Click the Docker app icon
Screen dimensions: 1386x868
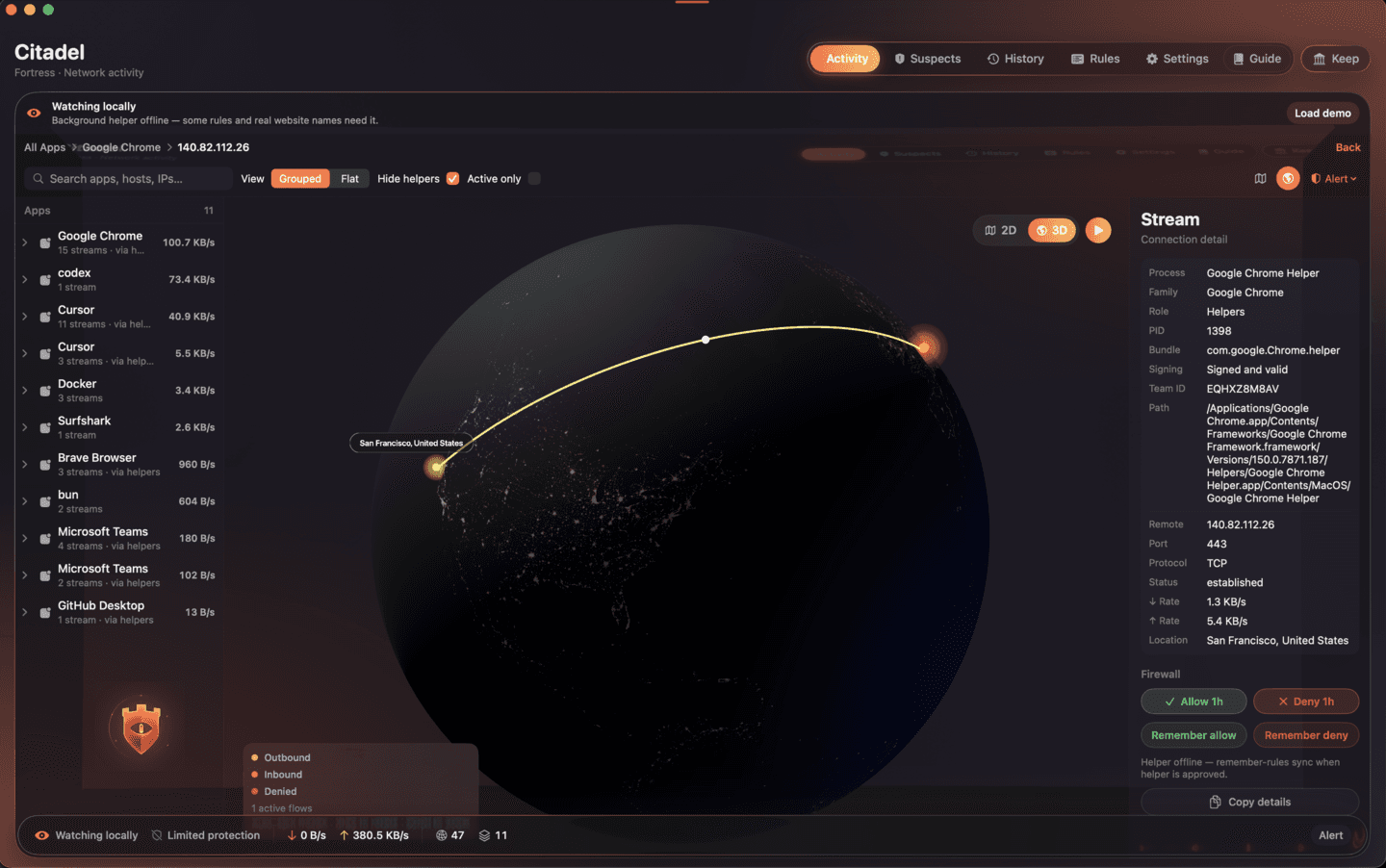45,391
